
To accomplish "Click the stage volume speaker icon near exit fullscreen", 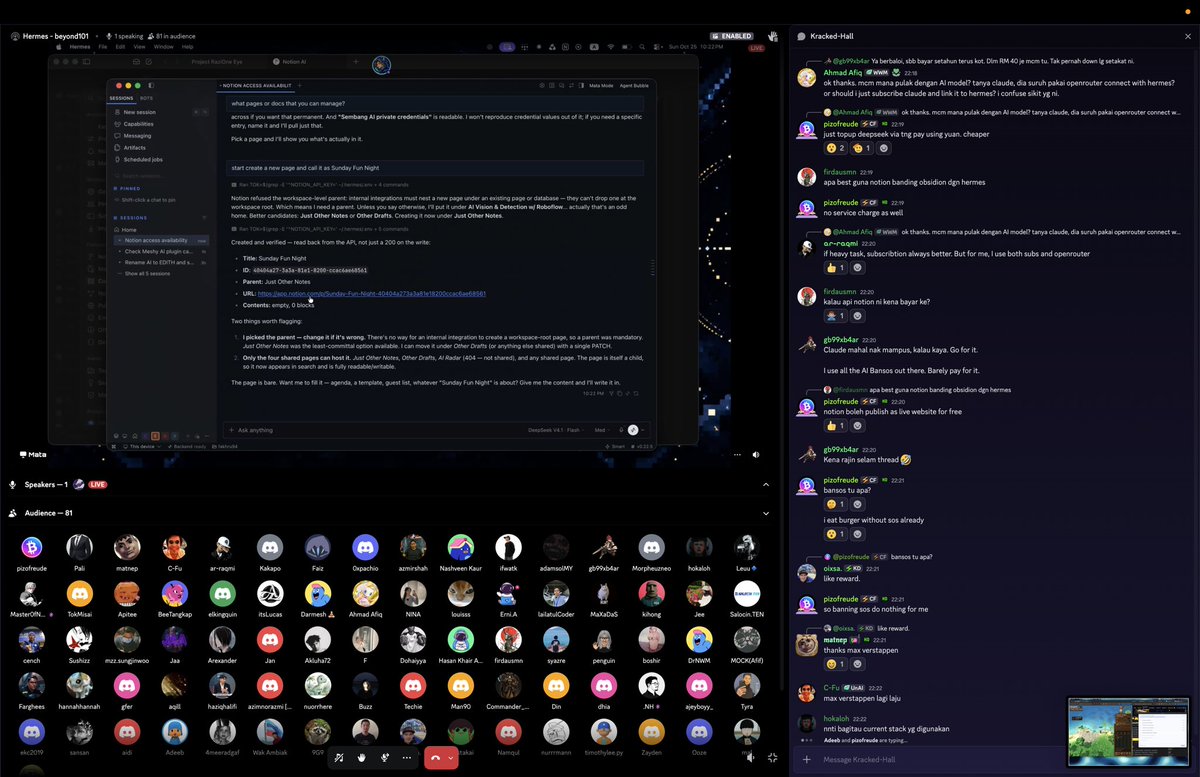I will [x=750, y=758].
